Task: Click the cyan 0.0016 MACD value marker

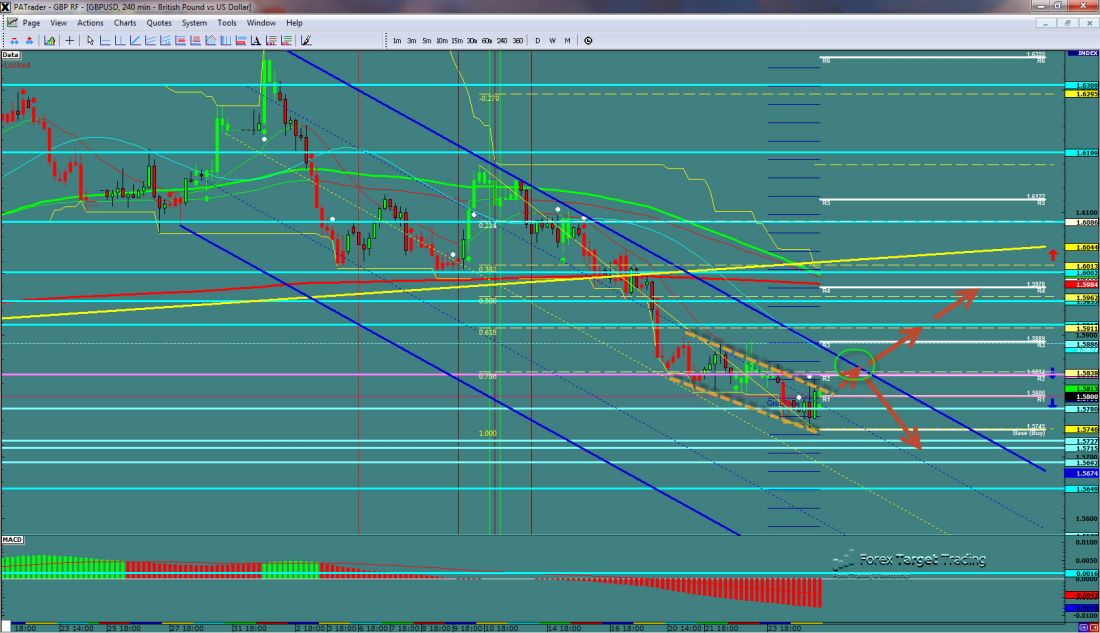Action: coord(1082,574)
